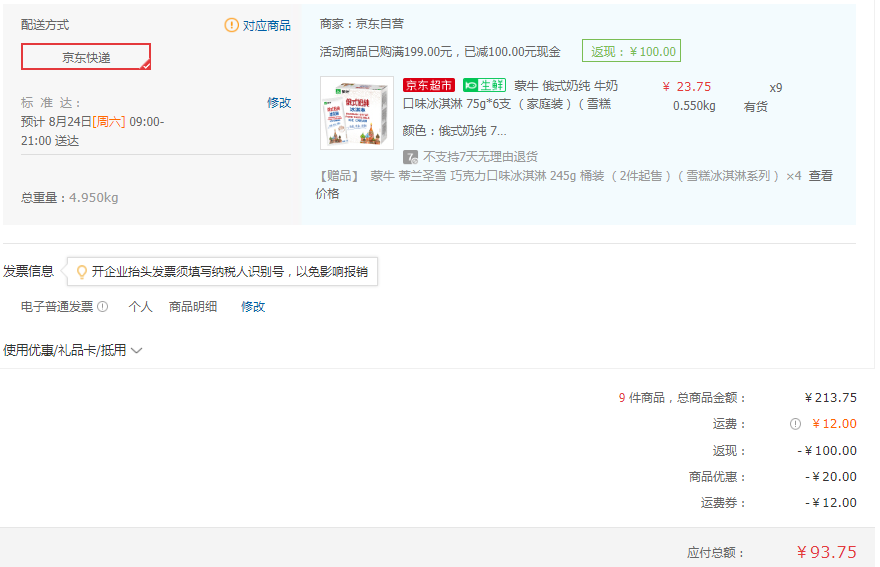Click the info icon beside 电子普通发票
880x567 pixels.
[102, 307]
